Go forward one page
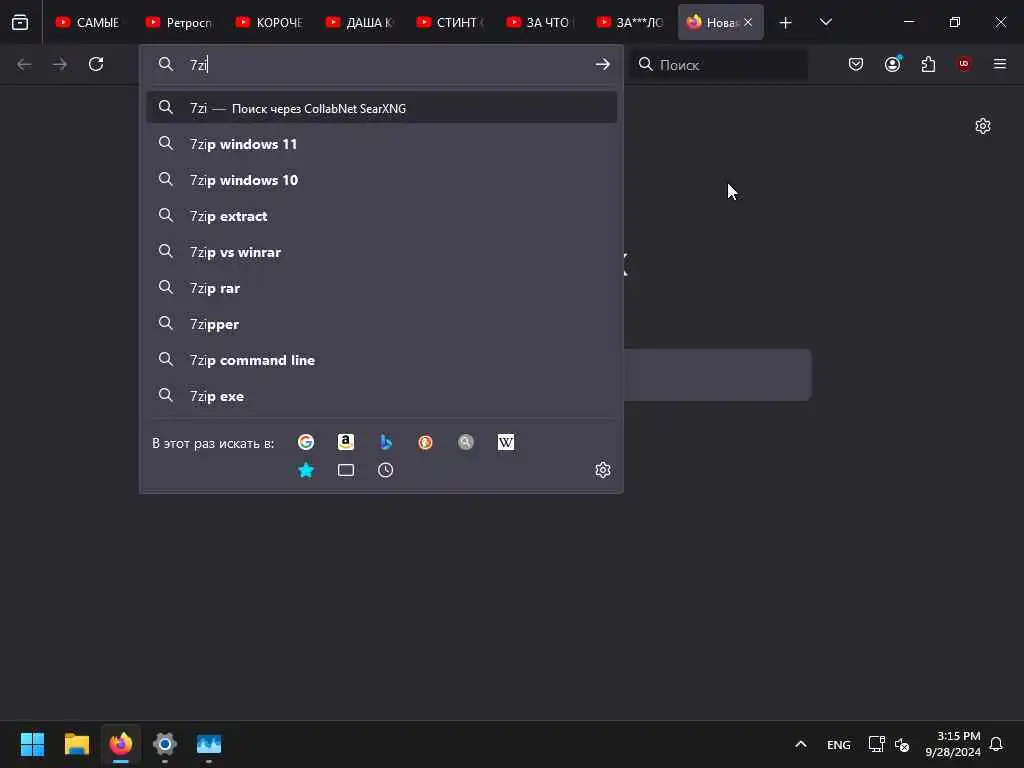1024x768 pixels. (60, 64)
